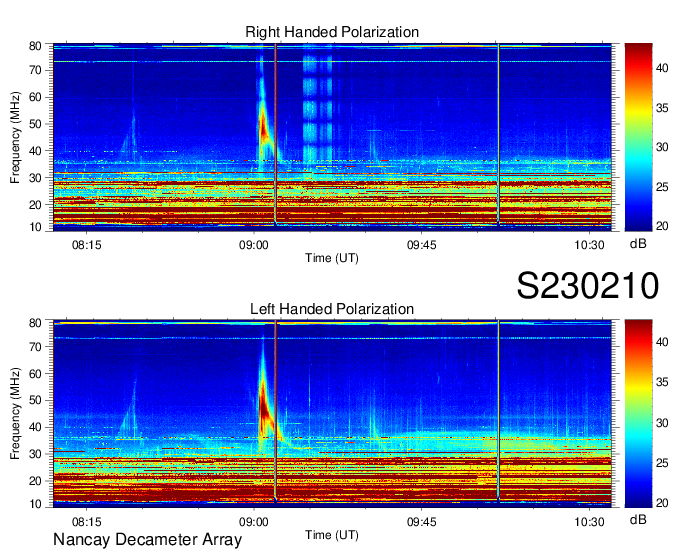The width and height of the screenshot is (680, 552).
Task: Click the 09:00 tick of Right Handed plot
Action: 254,245
